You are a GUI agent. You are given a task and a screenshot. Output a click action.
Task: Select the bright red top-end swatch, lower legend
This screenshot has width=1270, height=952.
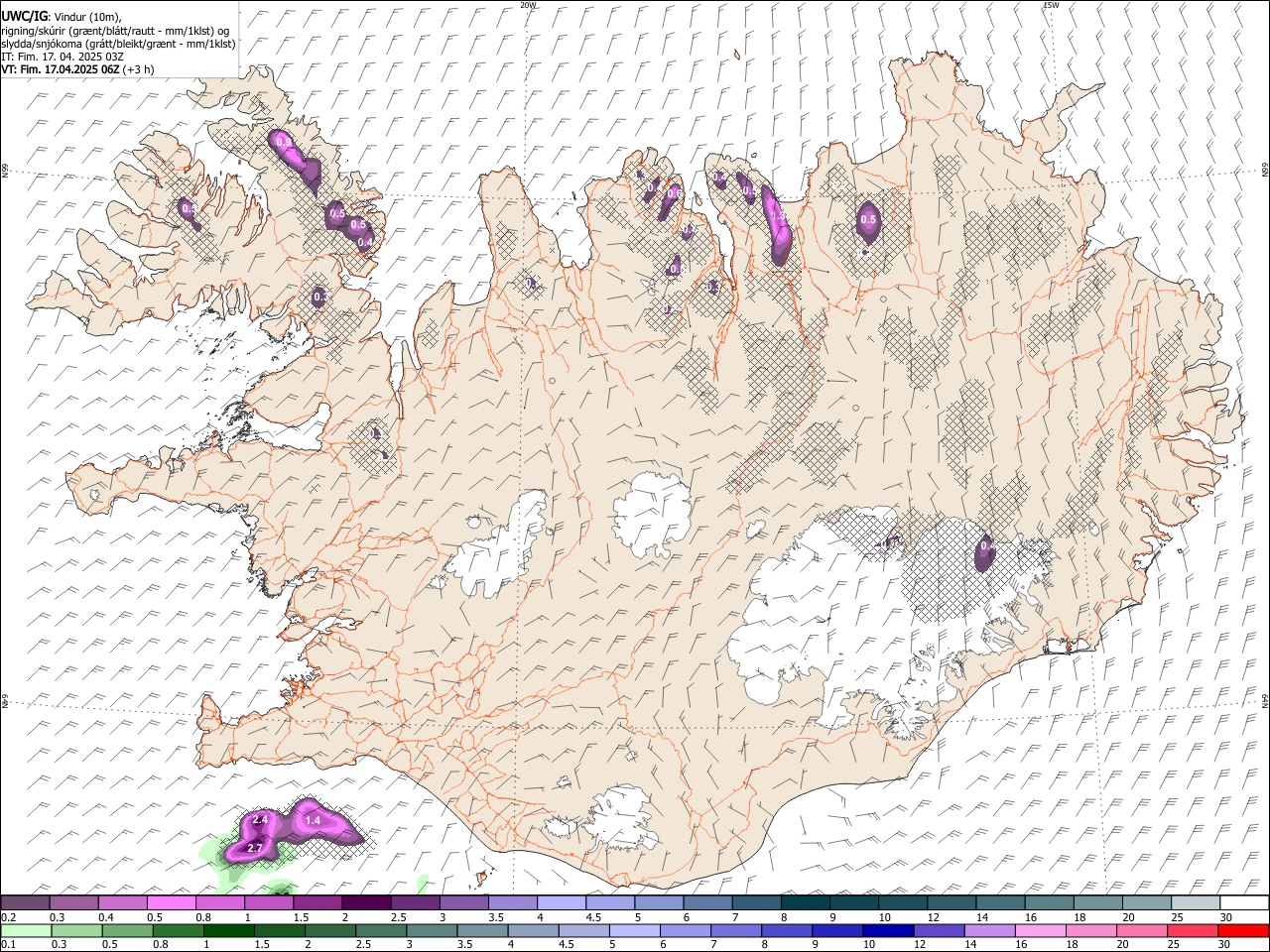(x=1242, y=930)
